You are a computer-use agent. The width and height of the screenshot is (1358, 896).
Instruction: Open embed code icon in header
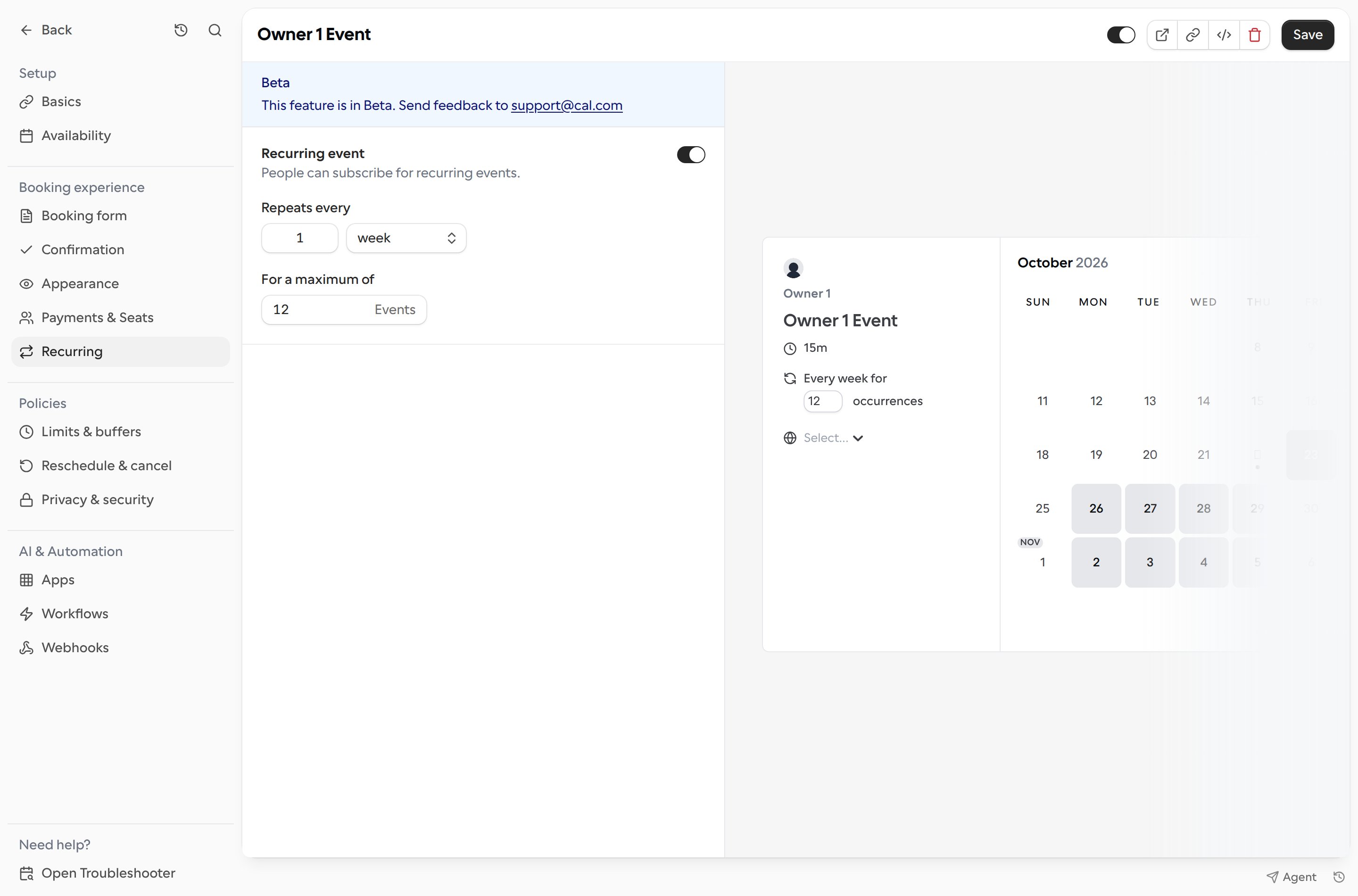pyautogui.click(x=1224, y=35)
